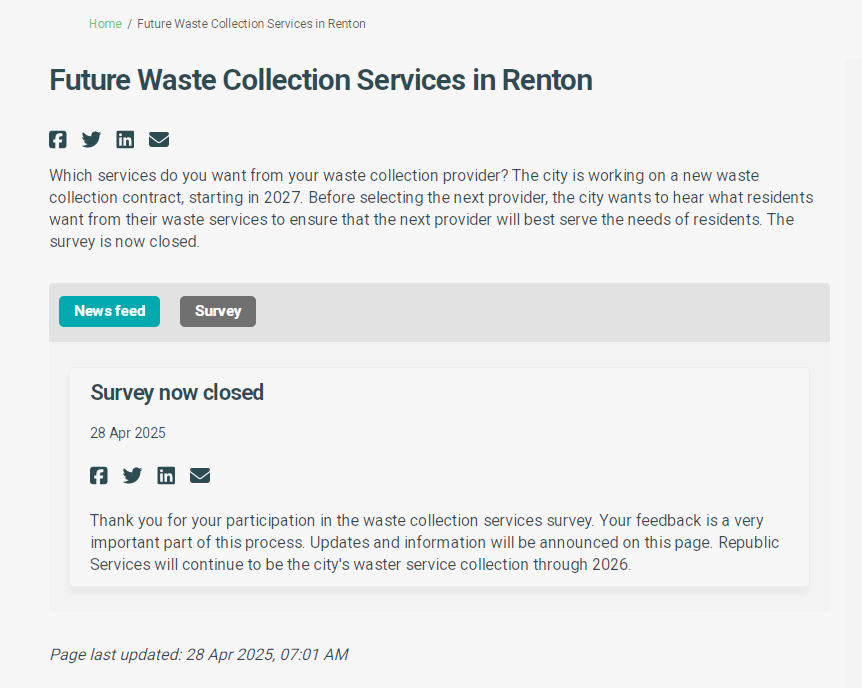Click the current page name in the breadcrumb
This screenshot has height=688, width=862.
(x=251, y=24)
